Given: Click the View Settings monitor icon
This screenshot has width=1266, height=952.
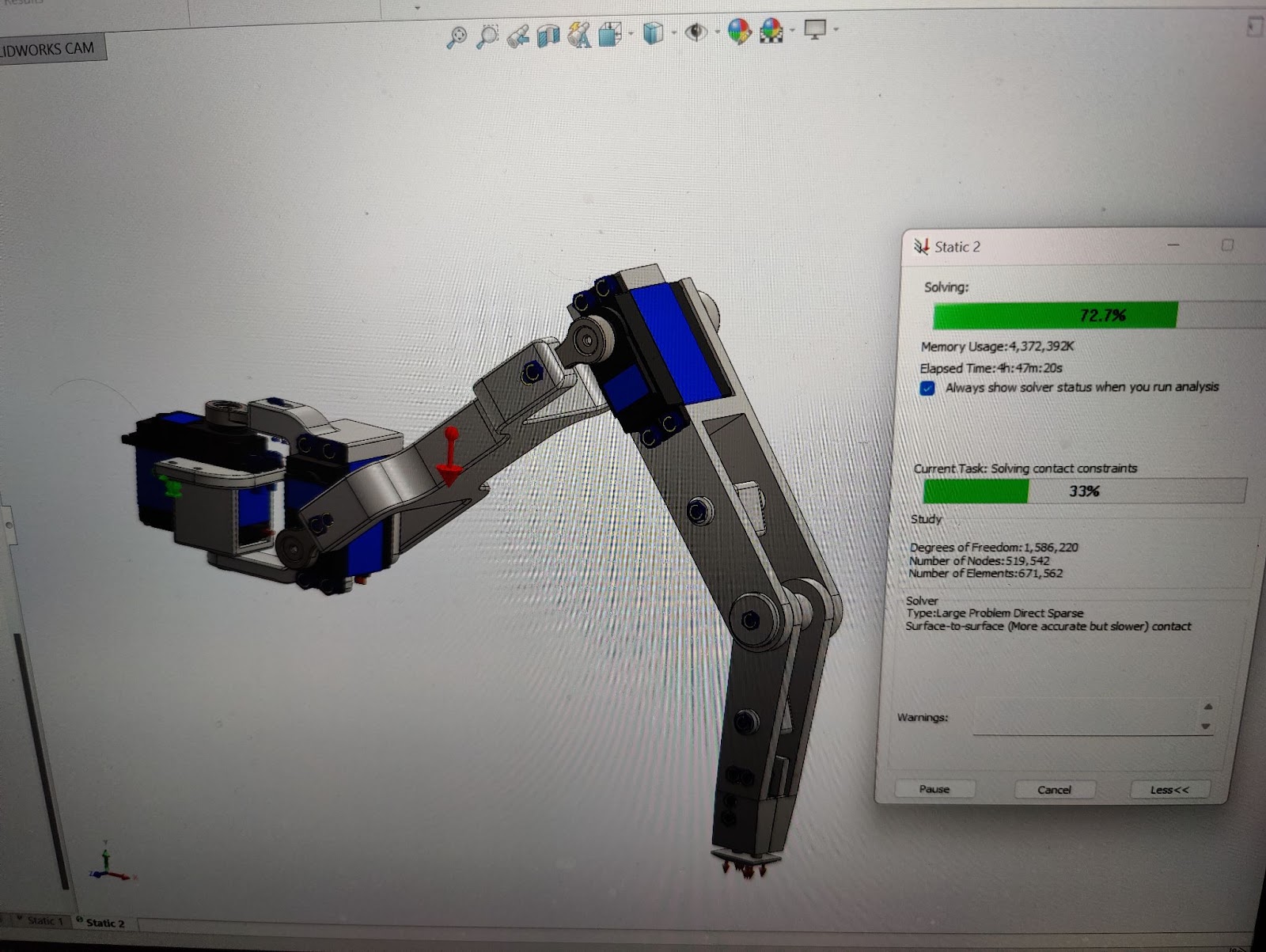Looking at the screenshot, I should [815, 30].
